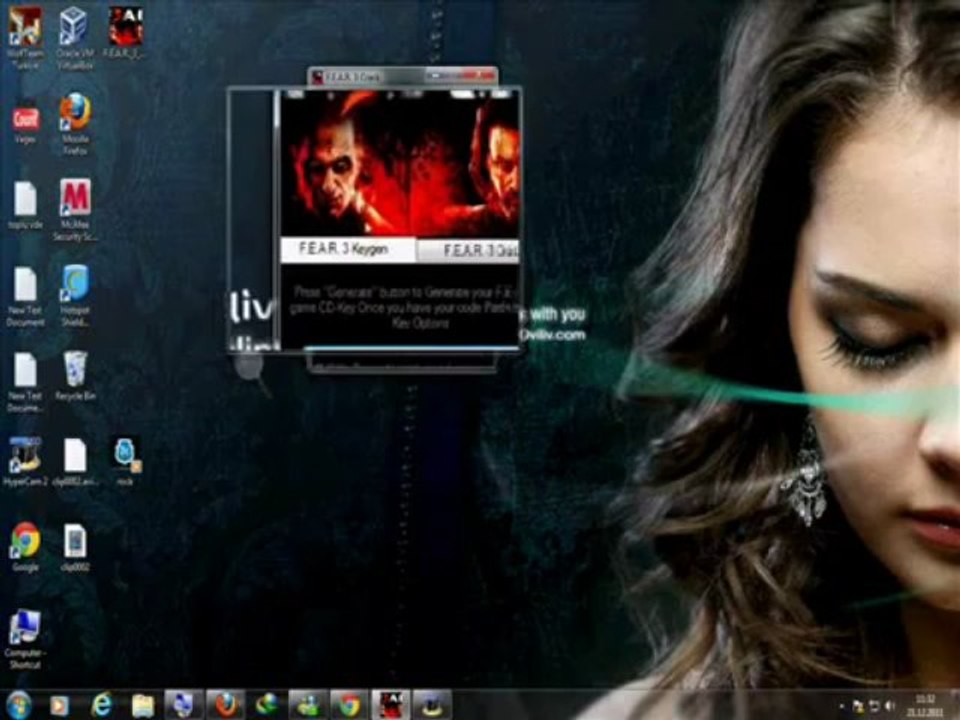Open Windows Explorer folder on taskbar
Image resolution: width=960 pixels, height=720 pixels.
click(143, 705)
